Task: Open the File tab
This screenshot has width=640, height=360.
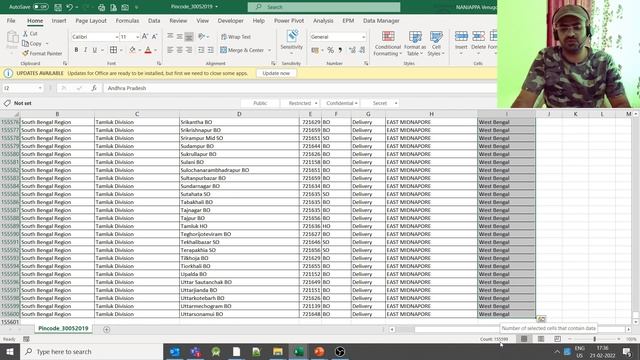Action: click(11, 20)
